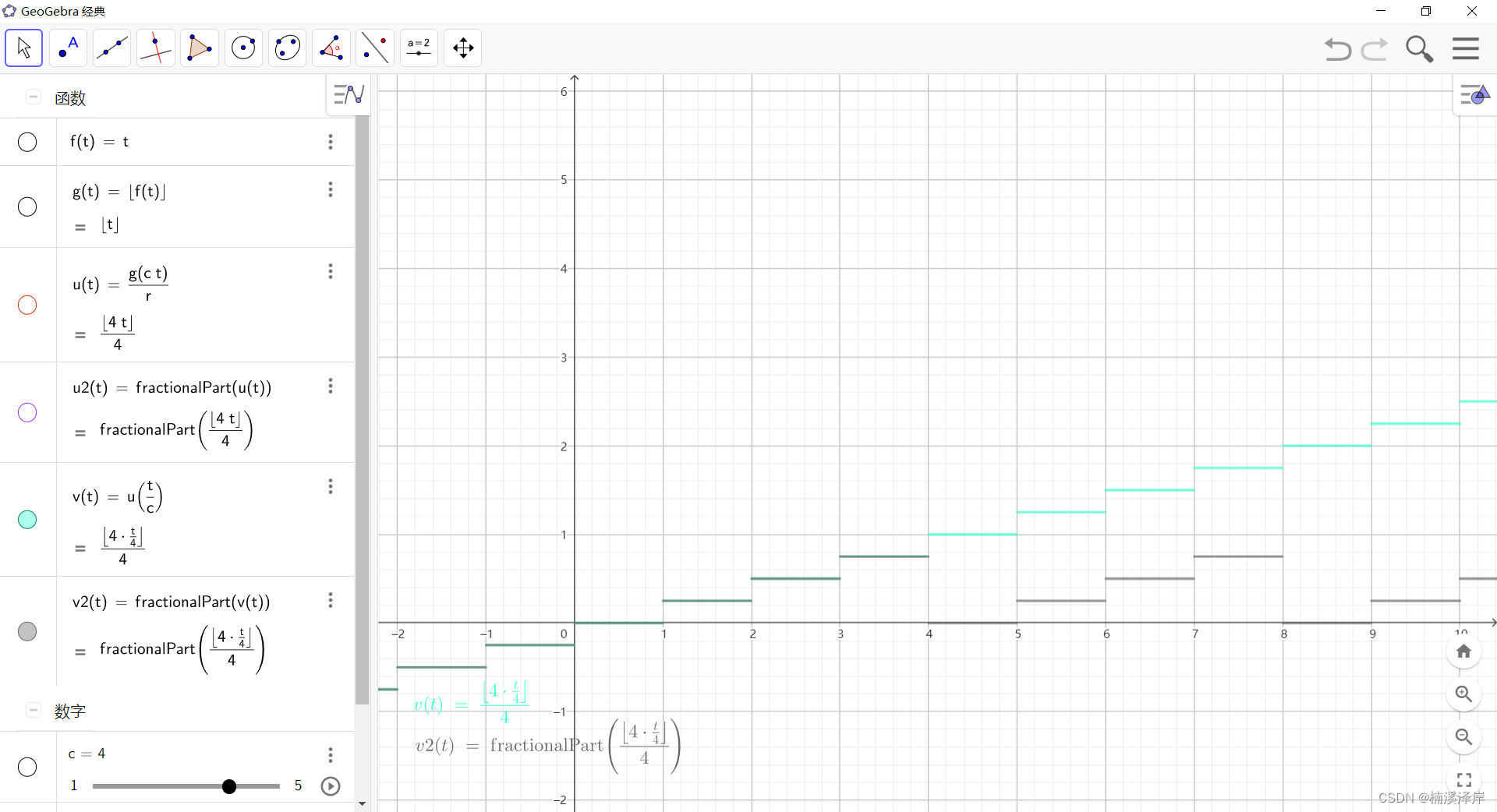Click the 数字 group heading

(70, 711)
